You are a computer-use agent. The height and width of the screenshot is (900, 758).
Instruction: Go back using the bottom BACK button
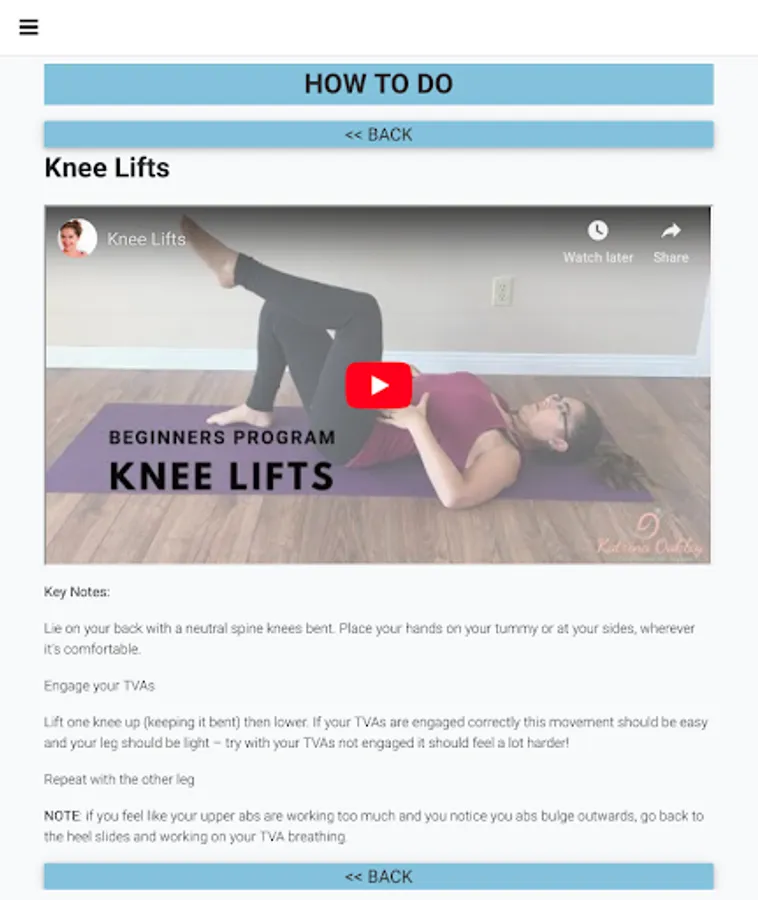[379, 876]
